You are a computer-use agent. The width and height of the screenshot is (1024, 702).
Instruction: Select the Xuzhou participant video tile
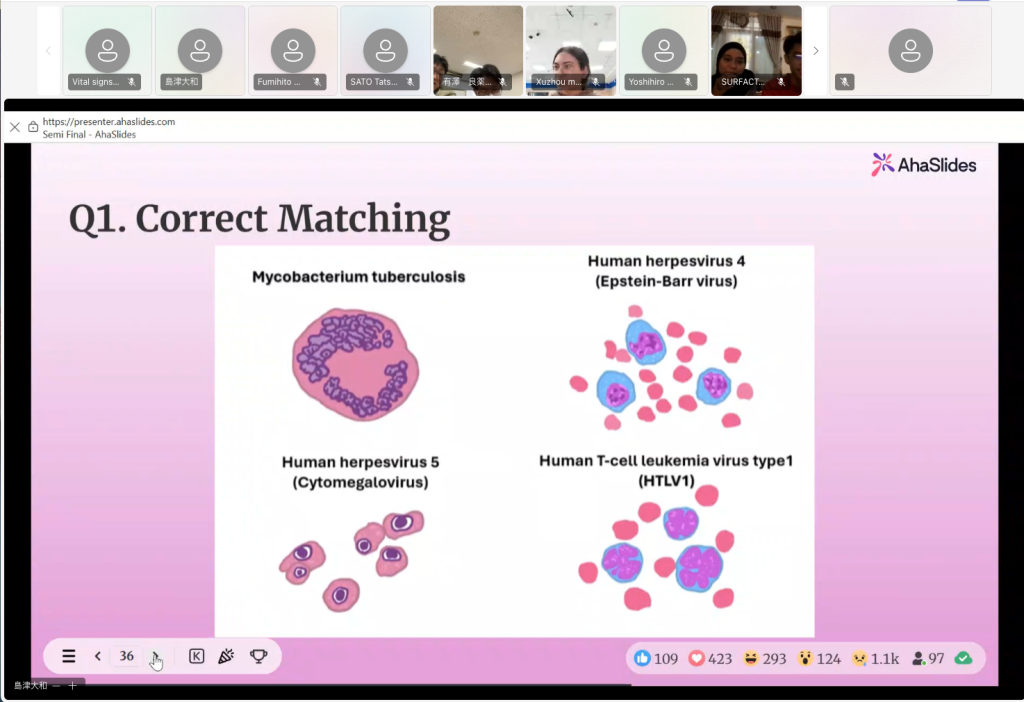coord(571,51)
